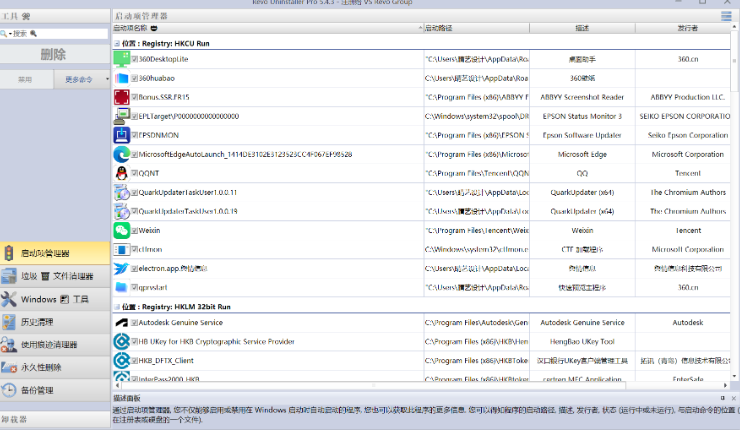
Task: Open Windows 工具 in the sidebar
Action: coord(55,299)
